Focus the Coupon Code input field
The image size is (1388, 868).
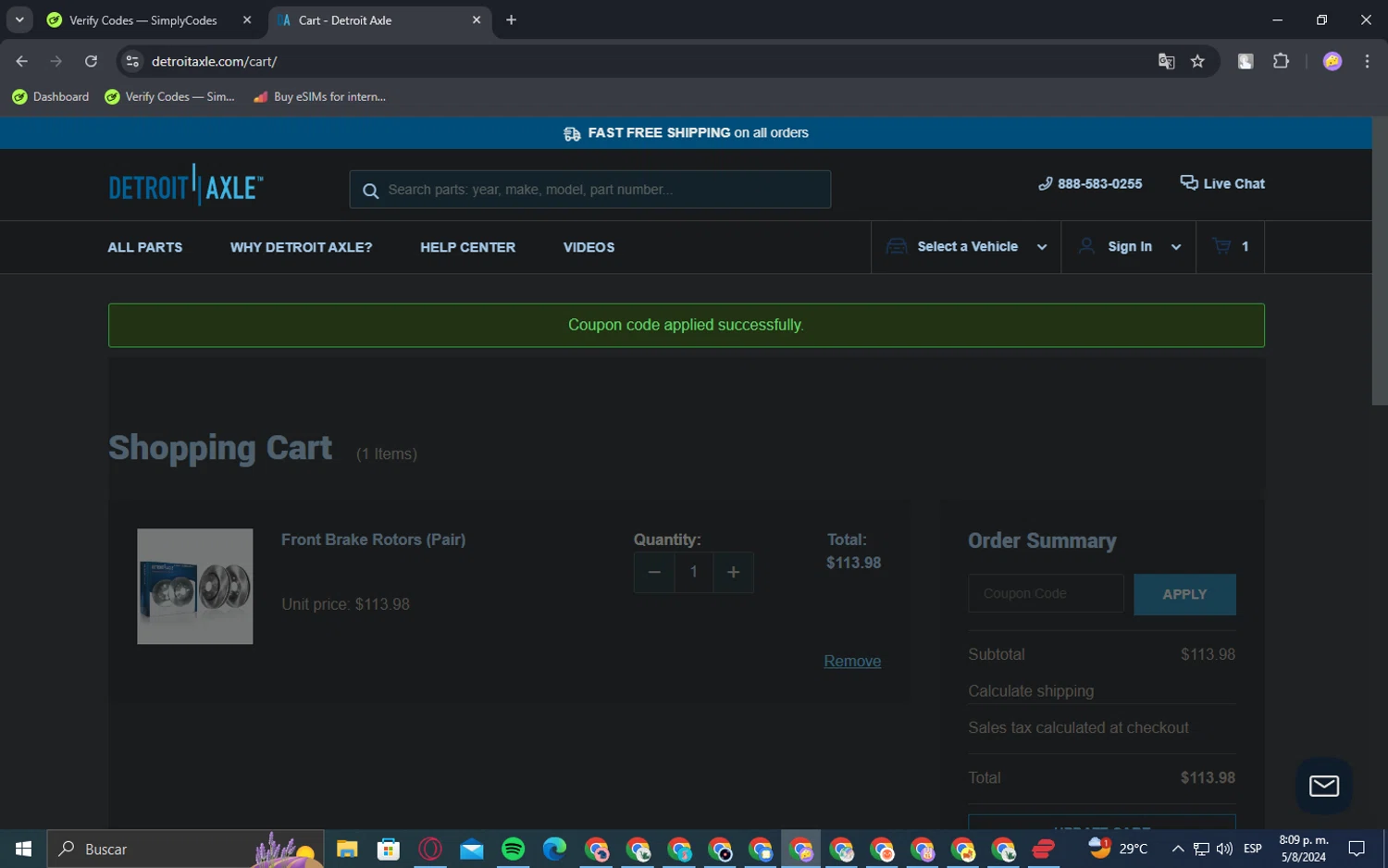pos(1046,593)
